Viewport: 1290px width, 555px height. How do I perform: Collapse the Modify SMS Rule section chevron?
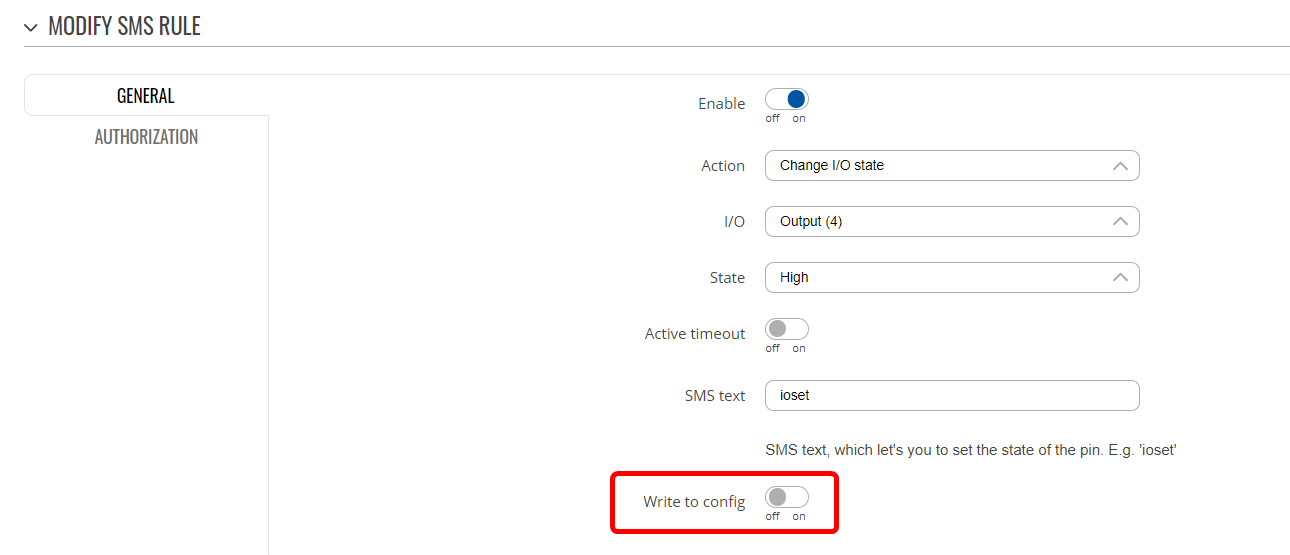(31, 27)
